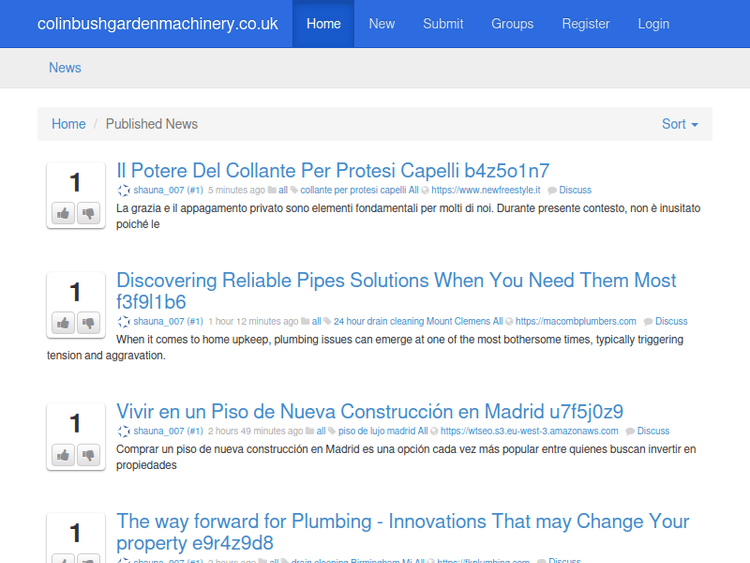This screenshot has width=750, height=563.
Task: Click the collante per protesi capelli tag
Action: (x=353, y=190)
